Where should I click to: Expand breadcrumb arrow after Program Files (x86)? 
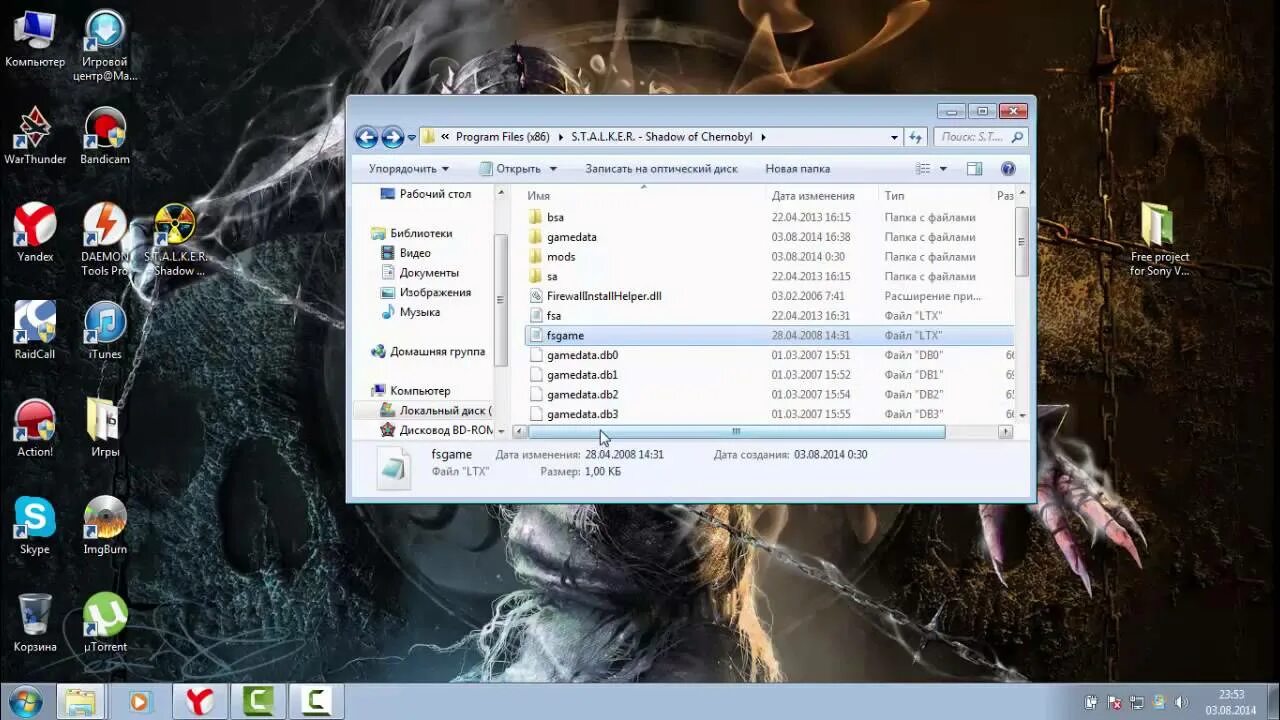(561, 137)
